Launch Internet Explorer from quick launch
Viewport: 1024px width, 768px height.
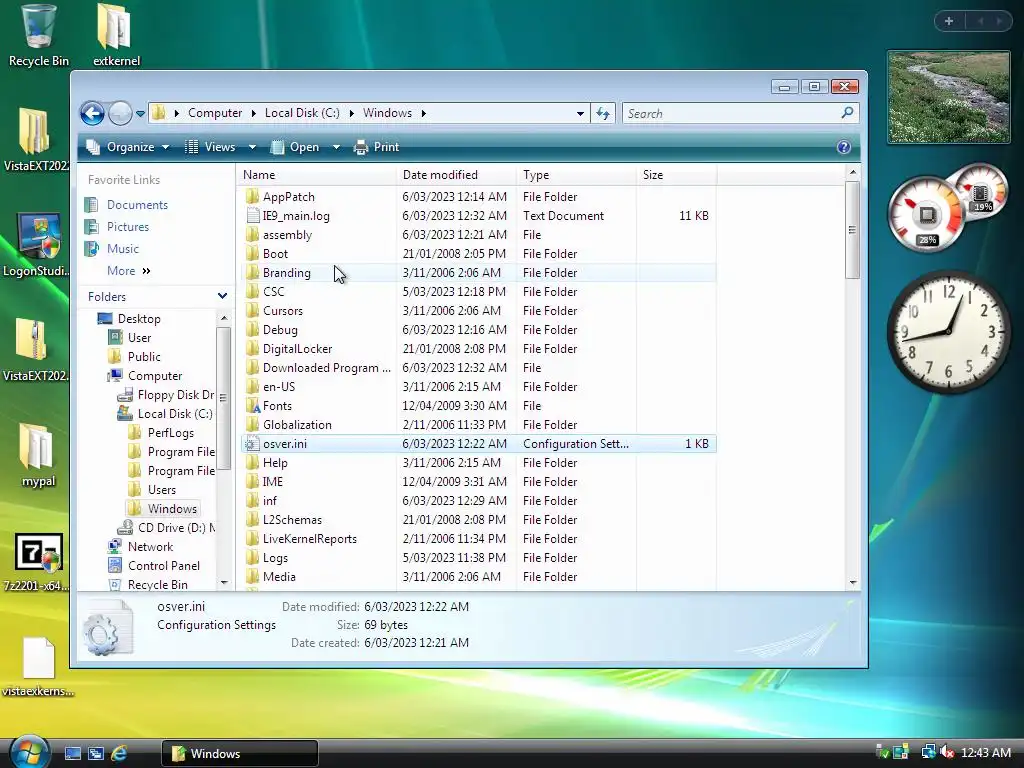119,754
